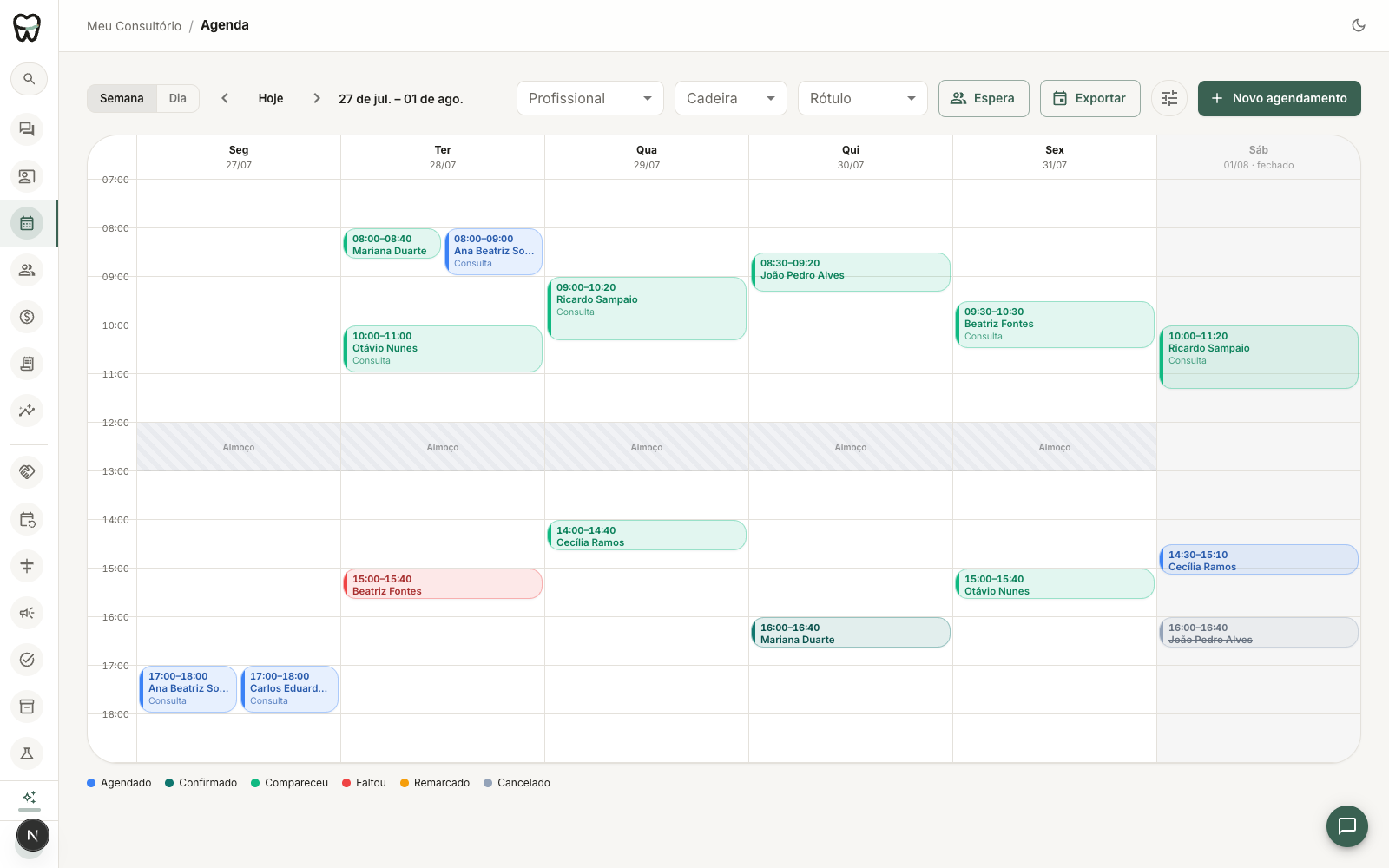Open Beatriz Fontes 15:00–15:40 missed appointment
This screenshot has width=1389, height=868.
tap(443, 584)
